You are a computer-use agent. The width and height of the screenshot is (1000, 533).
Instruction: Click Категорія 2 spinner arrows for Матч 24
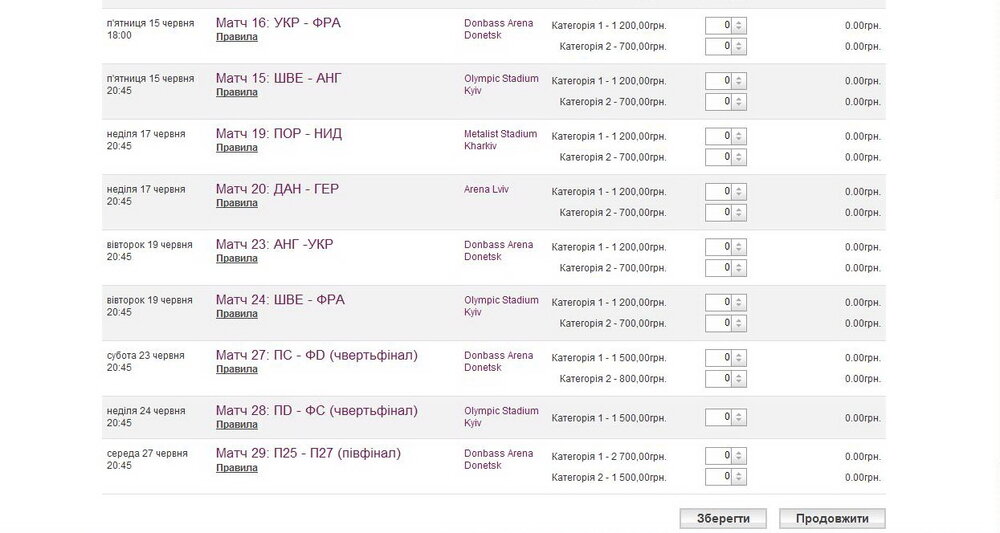click(x=739, y=324)
